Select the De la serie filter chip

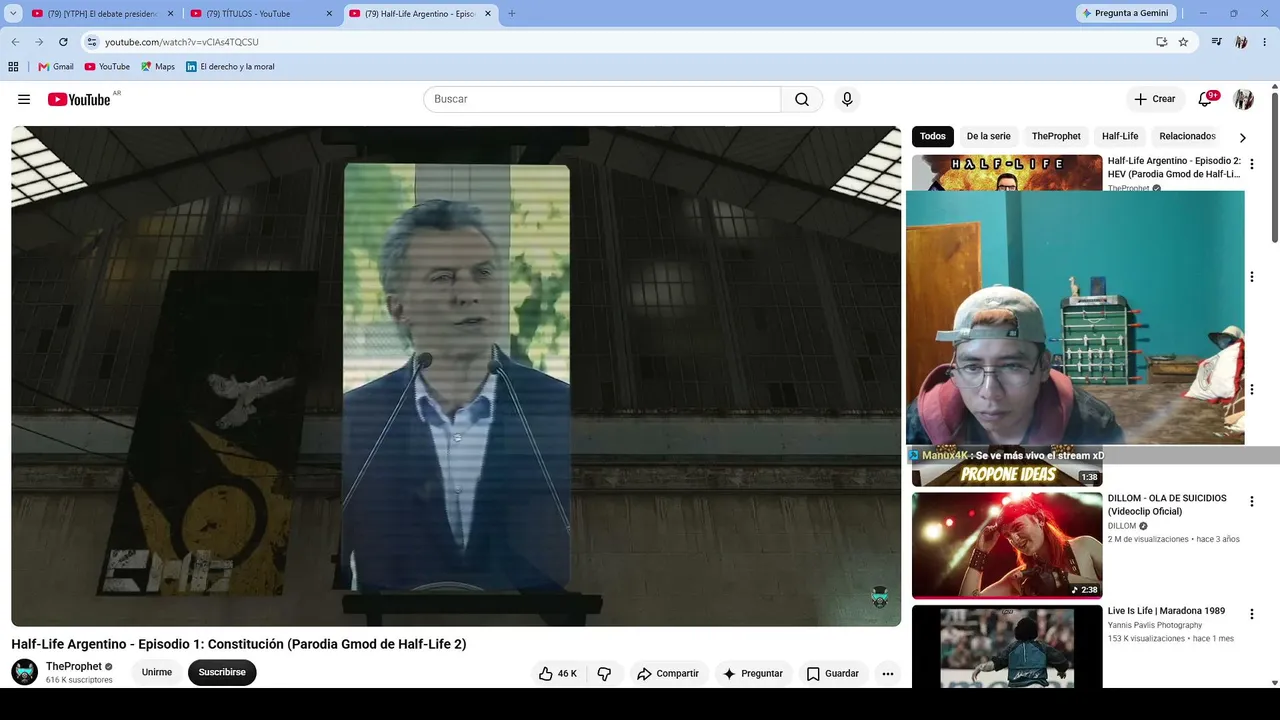pyautogui.click(x=988, y=136)
